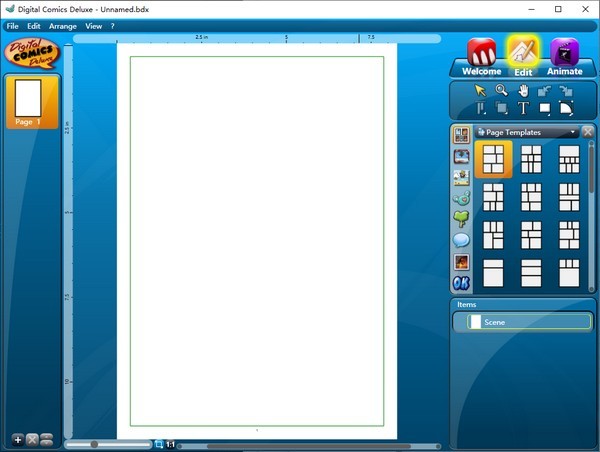Add a new page with plus button
600x452 pixels.
pyautogui.click(x=18, y=440)
